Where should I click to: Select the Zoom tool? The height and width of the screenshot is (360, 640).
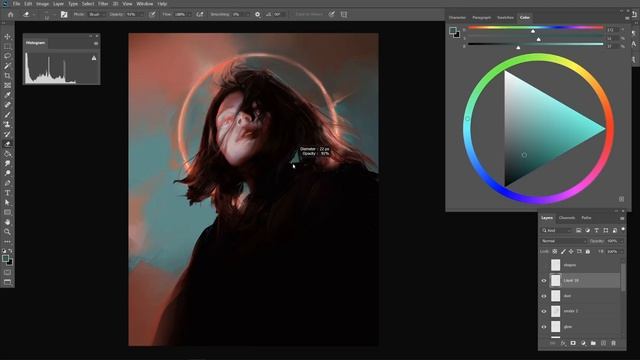tap(7, 232)
